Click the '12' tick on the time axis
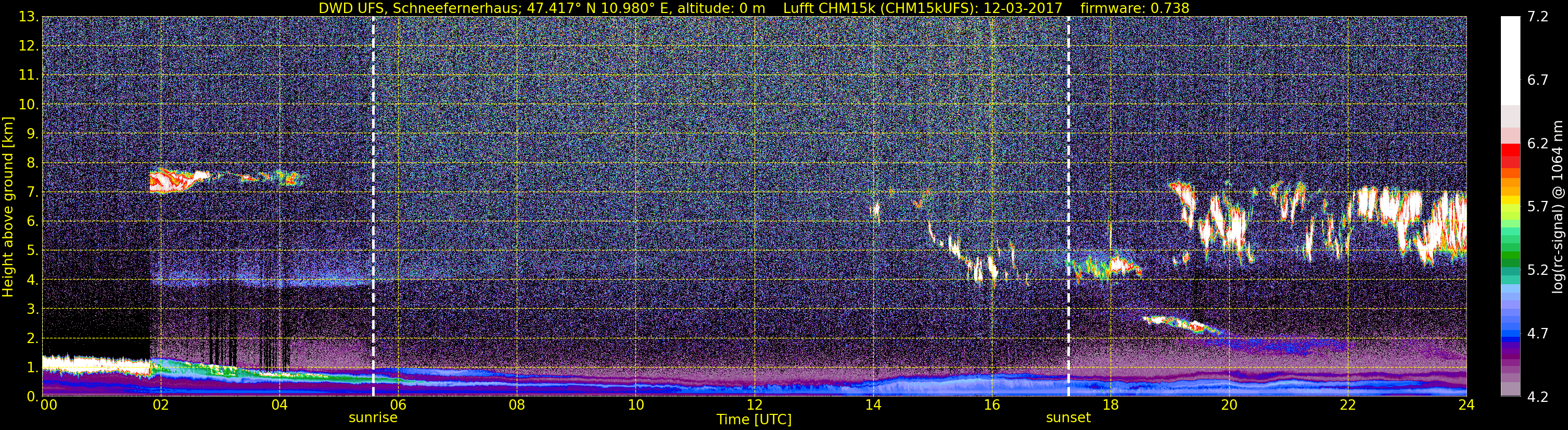The width and height of the screenshot is (1568, 430). pos(754,405)
